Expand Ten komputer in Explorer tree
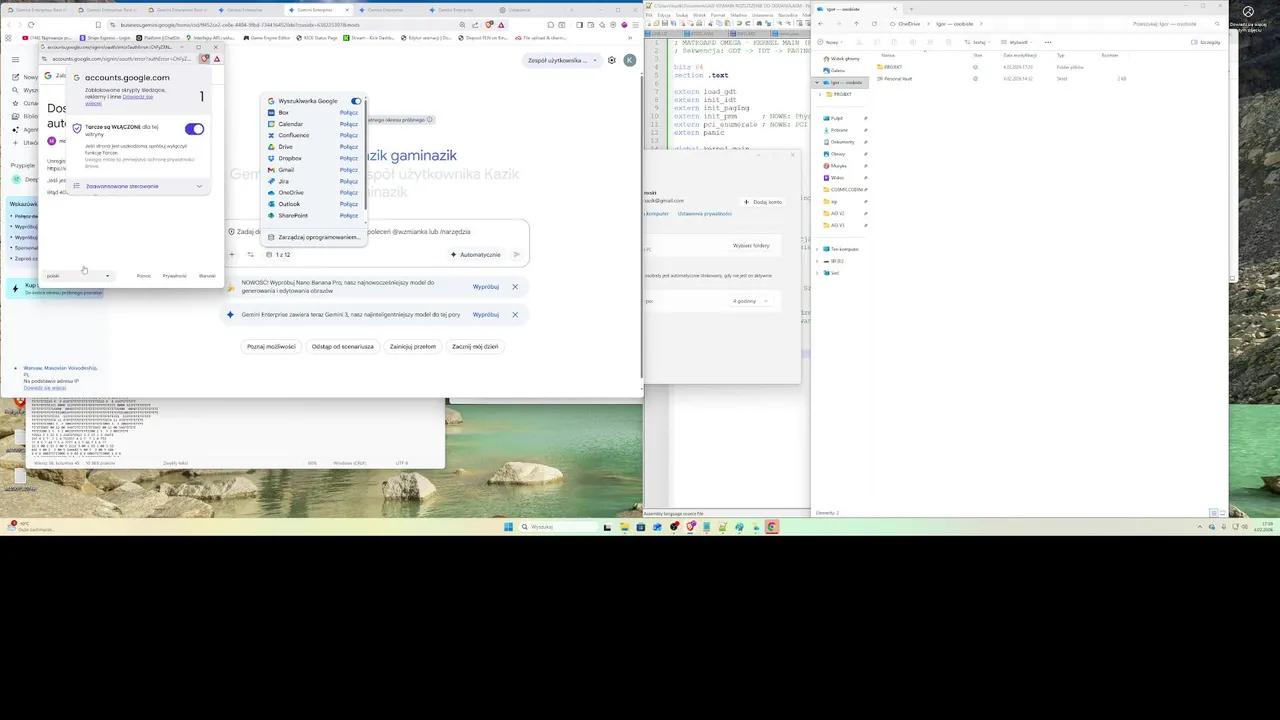The width and height of the screenshot is (1280, 720). pos(818,249)
